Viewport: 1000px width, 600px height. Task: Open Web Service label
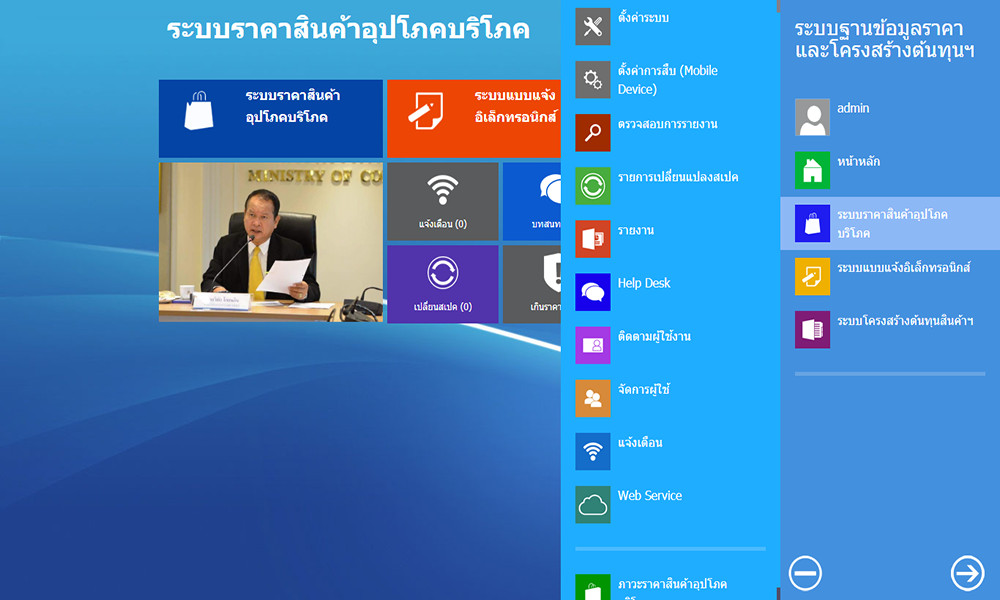[x=649, y=495]
